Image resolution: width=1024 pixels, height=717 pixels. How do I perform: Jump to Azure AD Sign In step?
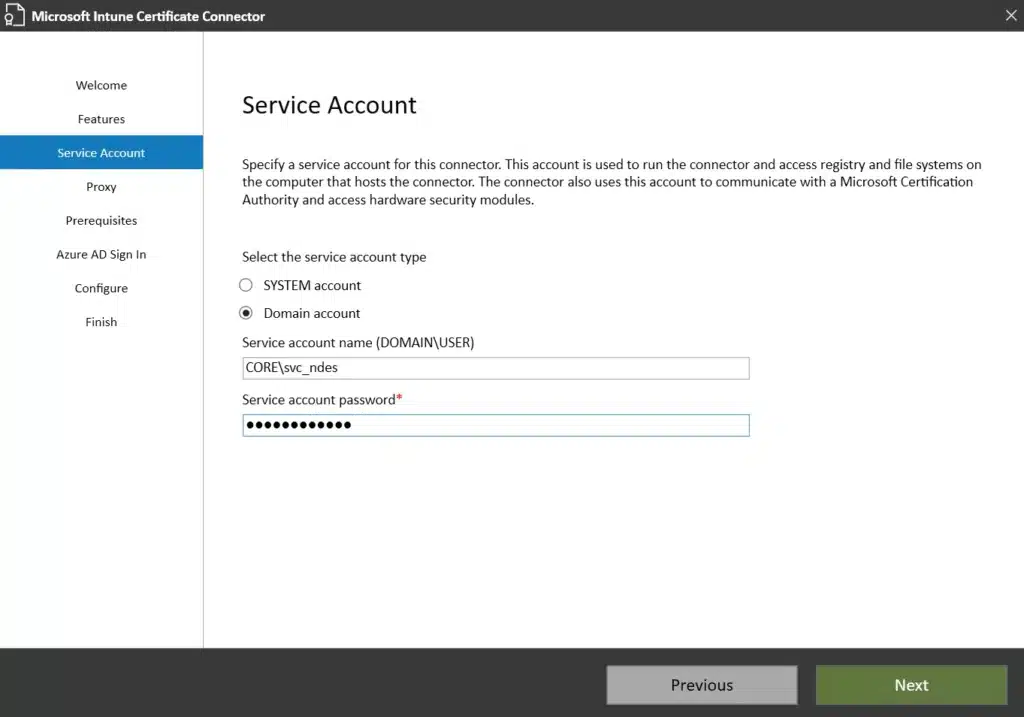pos(101,255)
